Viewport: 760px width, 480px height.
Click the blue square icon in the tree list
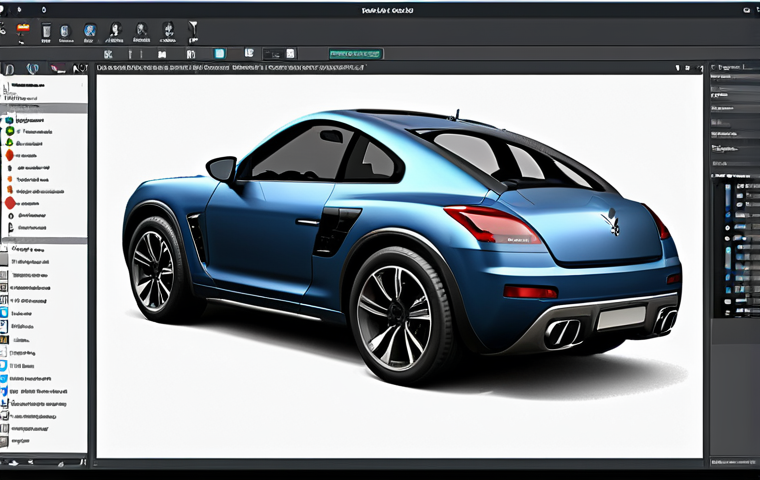pos(9,120)
